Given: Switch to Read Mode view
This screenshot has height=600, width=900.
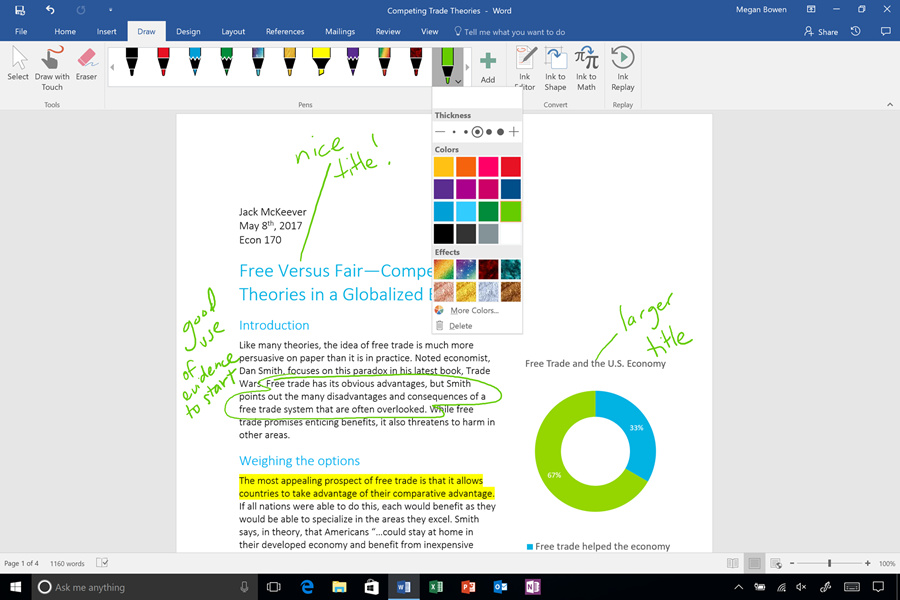Looking at the screenshot, I should pyautogui.click(x=733, y=563).
